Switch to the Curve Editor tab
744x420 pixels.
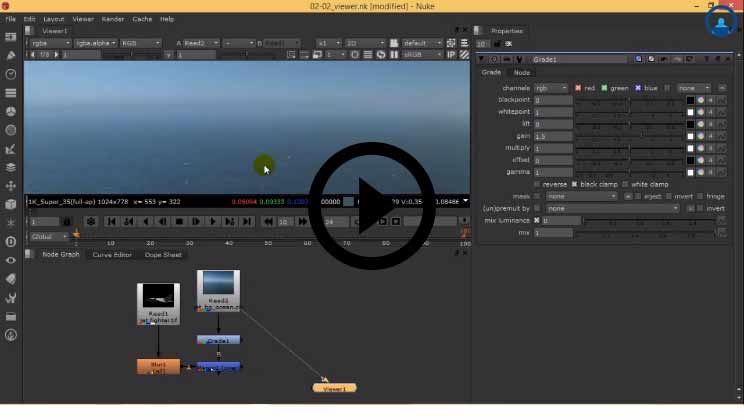click(112, 254)
